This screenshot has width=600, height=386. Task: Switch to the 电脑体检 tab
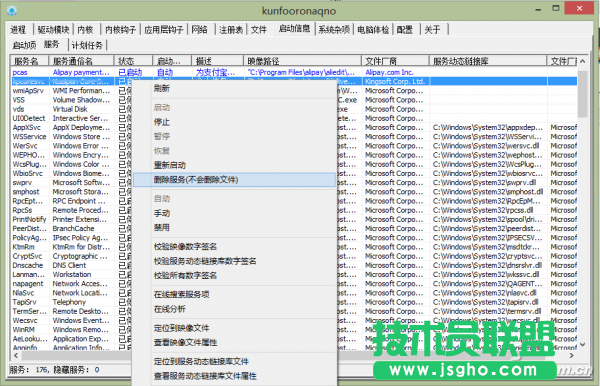click(373, 30)
